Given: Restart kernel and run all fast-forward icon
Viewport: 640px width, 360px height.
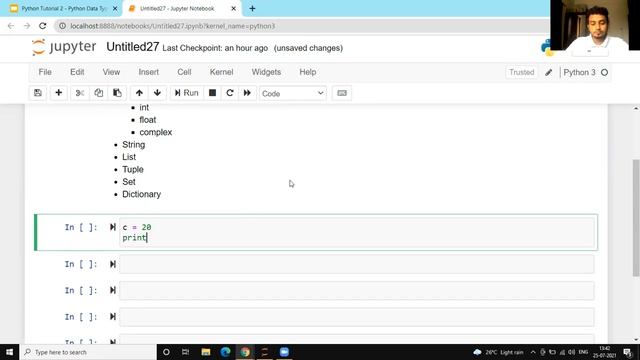Looking at the screenshot, I should (247, 93).
